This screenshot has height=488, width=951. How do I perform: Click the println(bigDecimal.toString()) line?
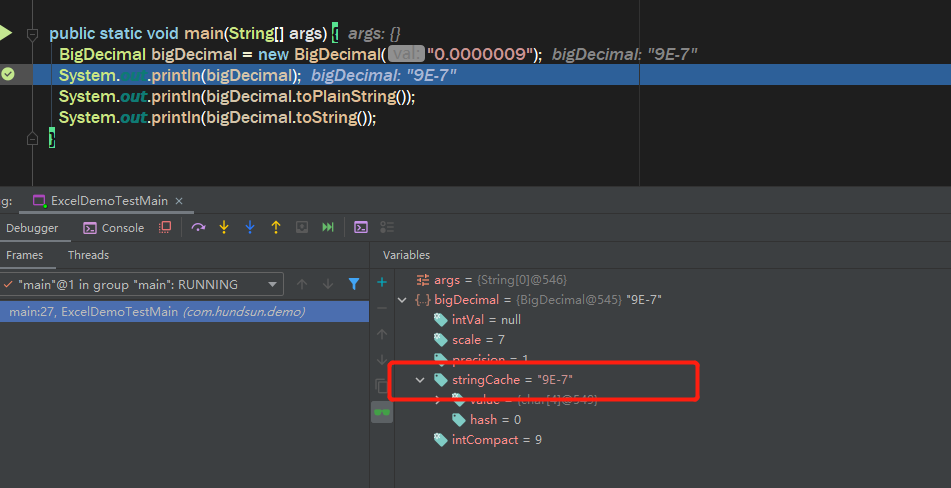pos(218,118)
